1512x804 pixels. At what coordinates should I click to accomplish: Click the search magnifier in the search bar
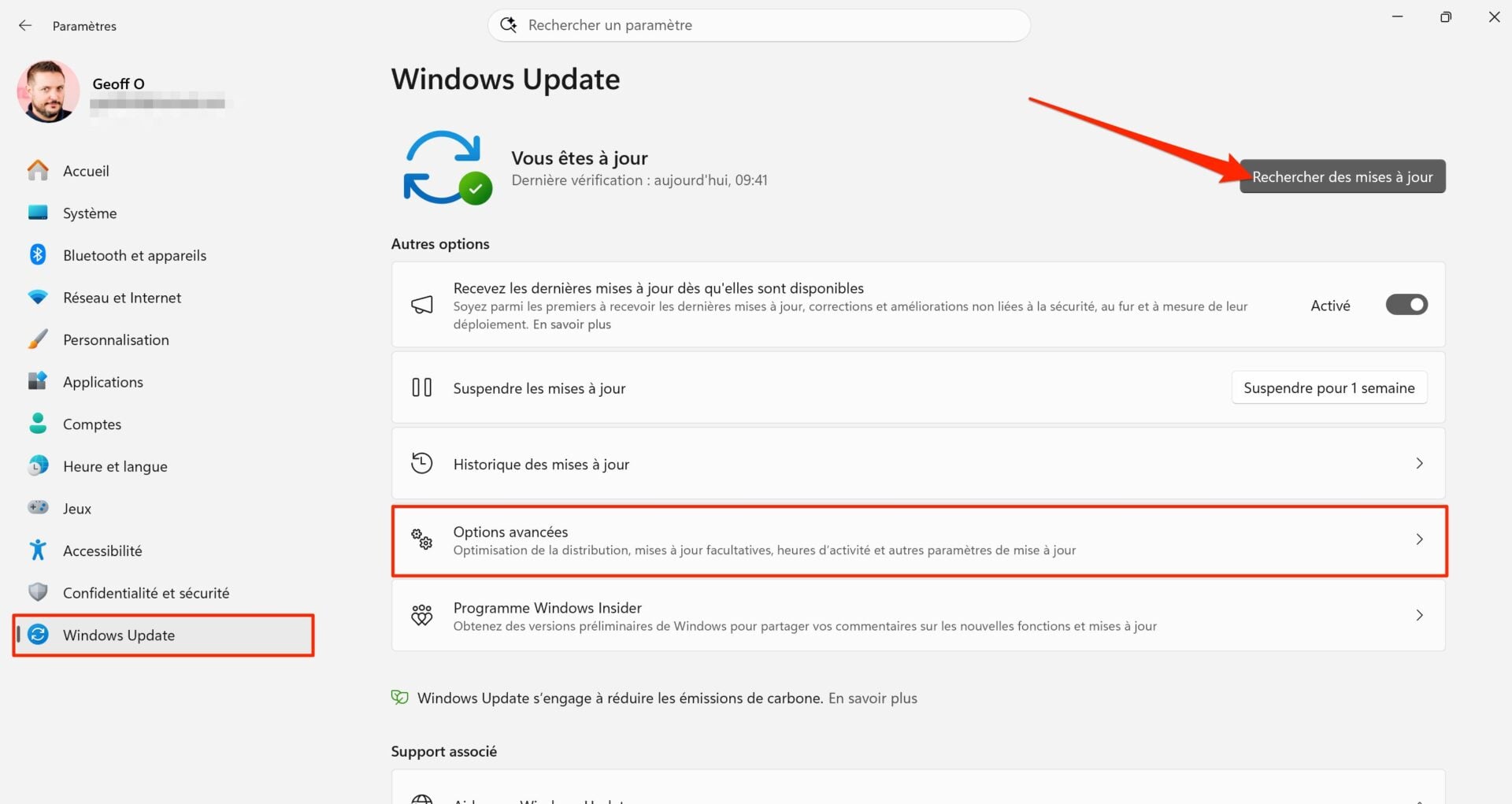pos(508,24)
